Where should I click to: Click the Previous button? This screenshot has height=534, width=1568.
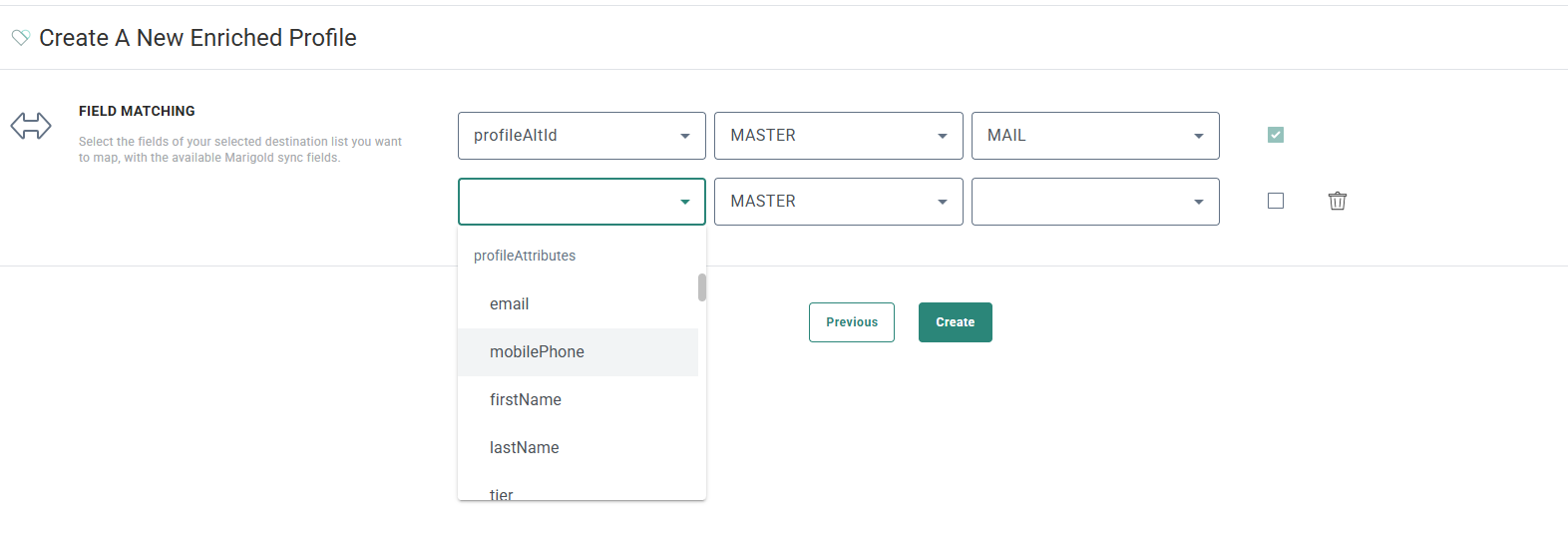click(851, 322)
